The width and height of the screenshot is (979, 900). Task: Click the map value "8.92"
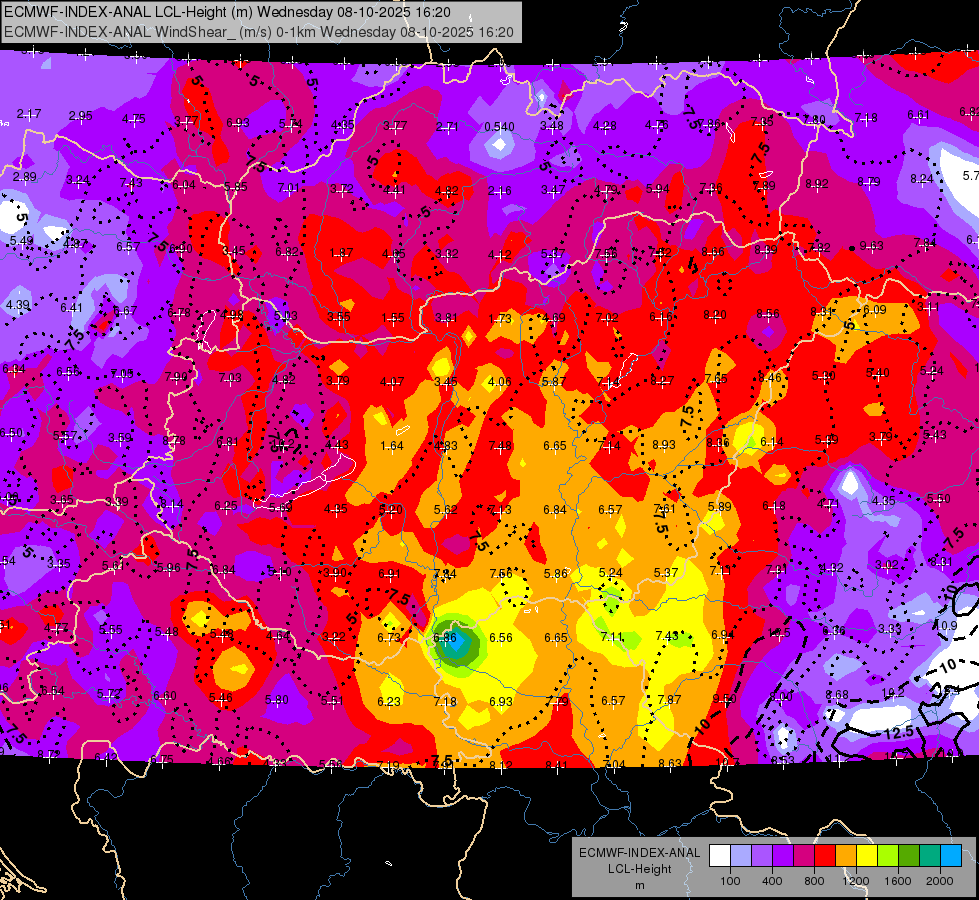click(x=817, y=184)
